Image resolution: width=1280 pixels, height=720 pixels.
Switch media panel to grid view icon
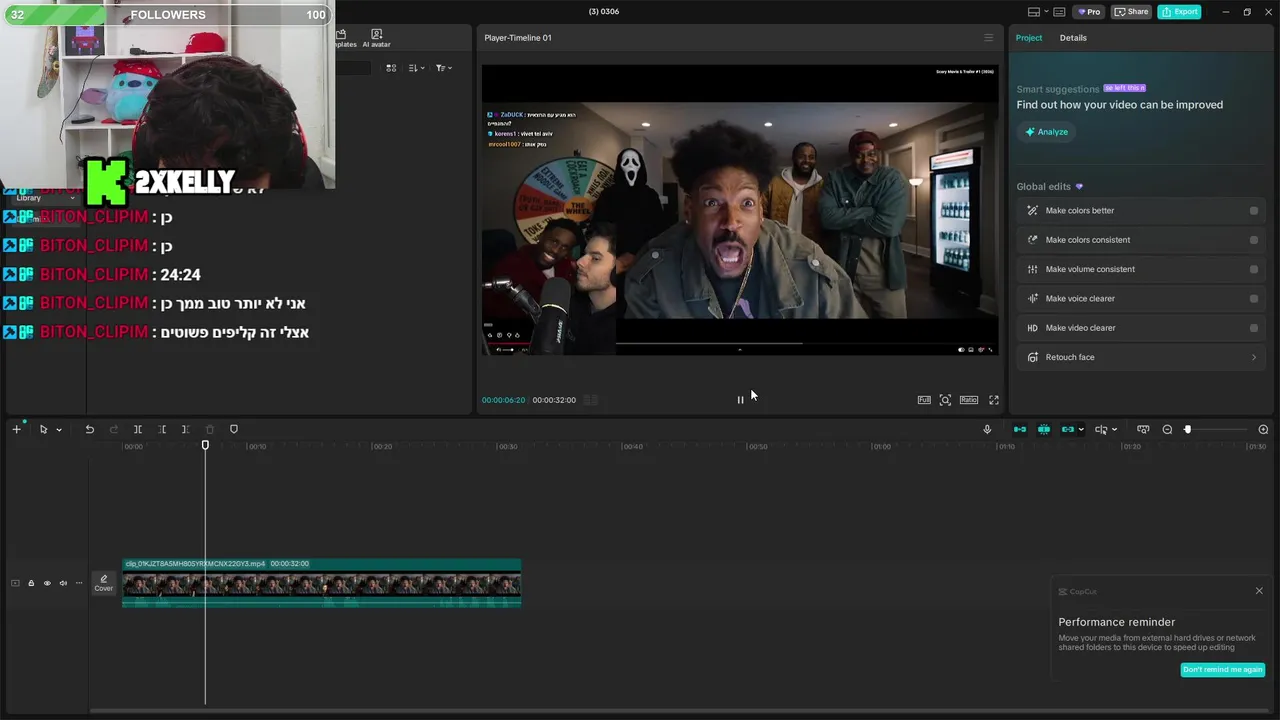pos(391,68)
